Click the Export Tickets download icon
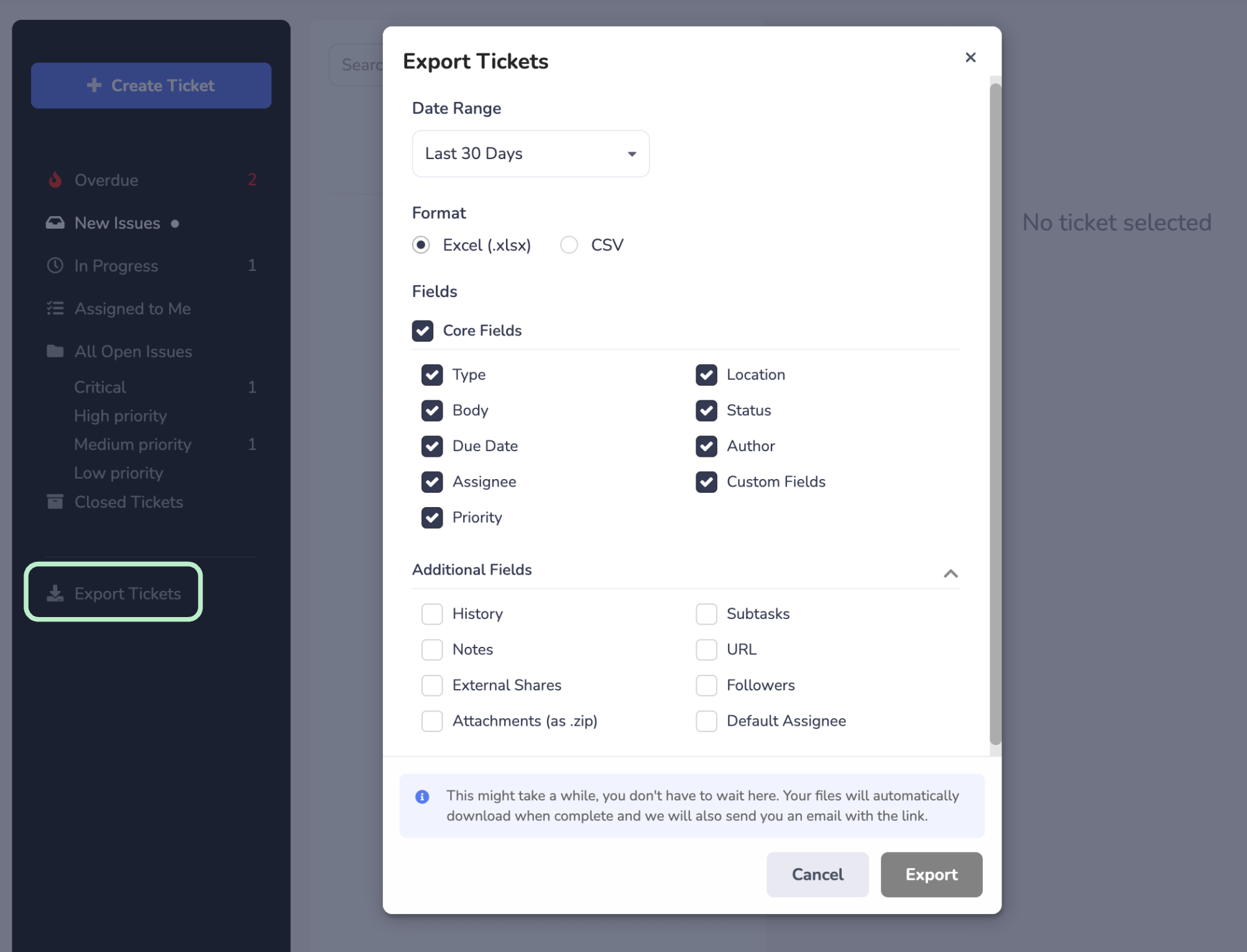The width and height of the screenshot is (1247, 952). coord(55,594)
